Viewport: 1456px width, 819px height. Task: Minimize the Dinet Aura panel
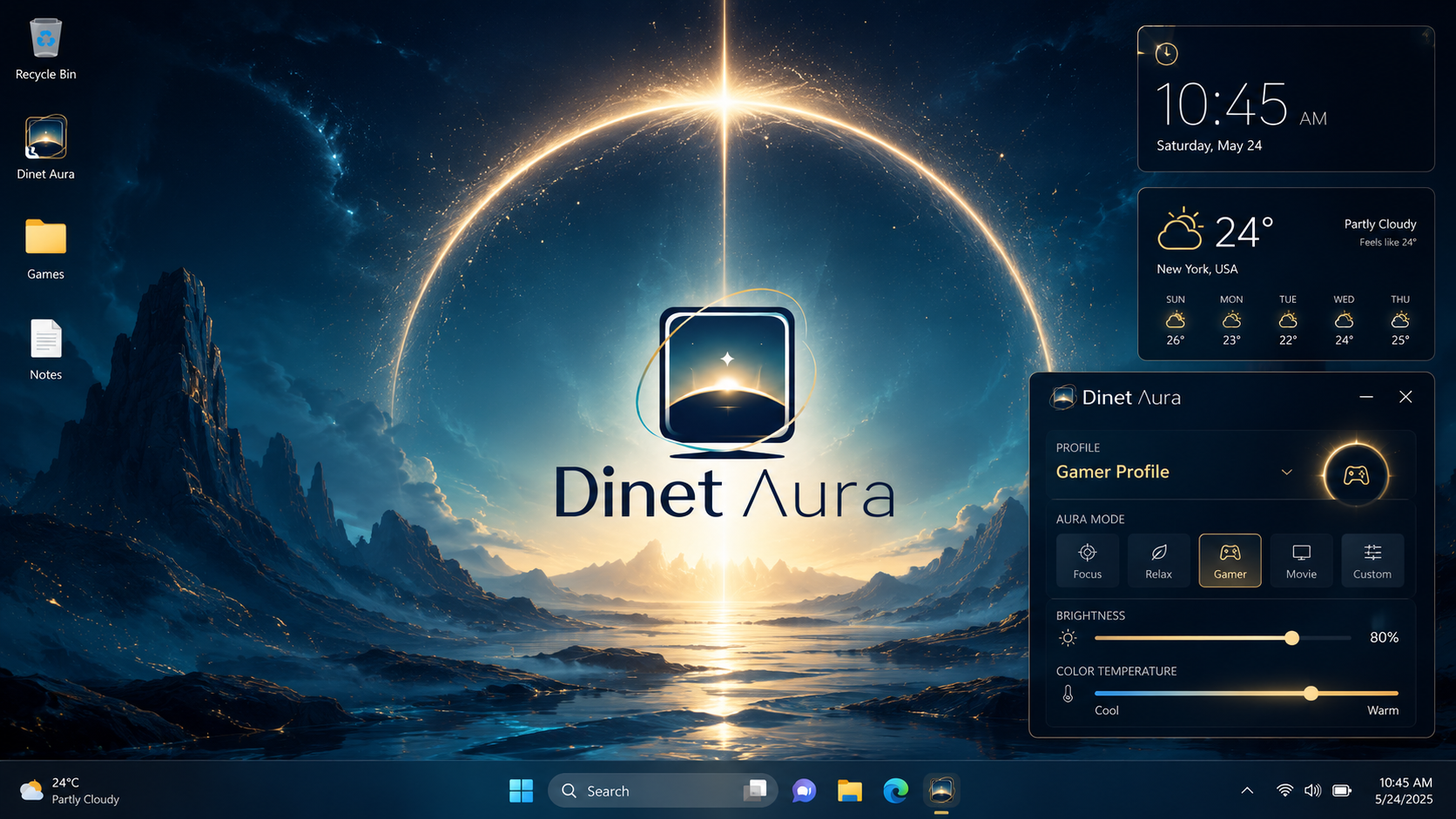[1366, 397]
